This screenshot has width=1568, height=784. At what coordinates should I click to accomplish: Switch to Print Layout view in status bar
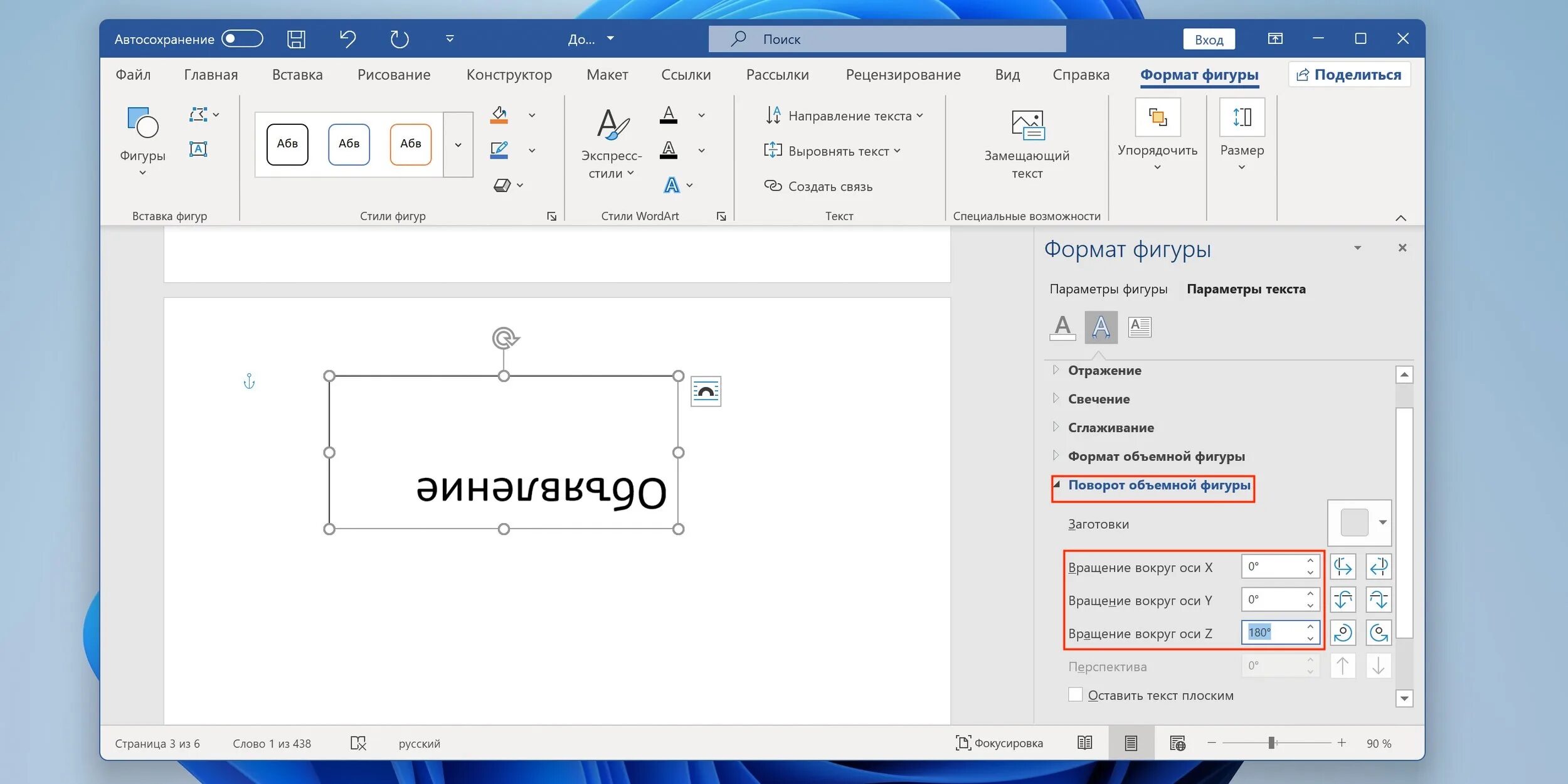click(1130, 743)
